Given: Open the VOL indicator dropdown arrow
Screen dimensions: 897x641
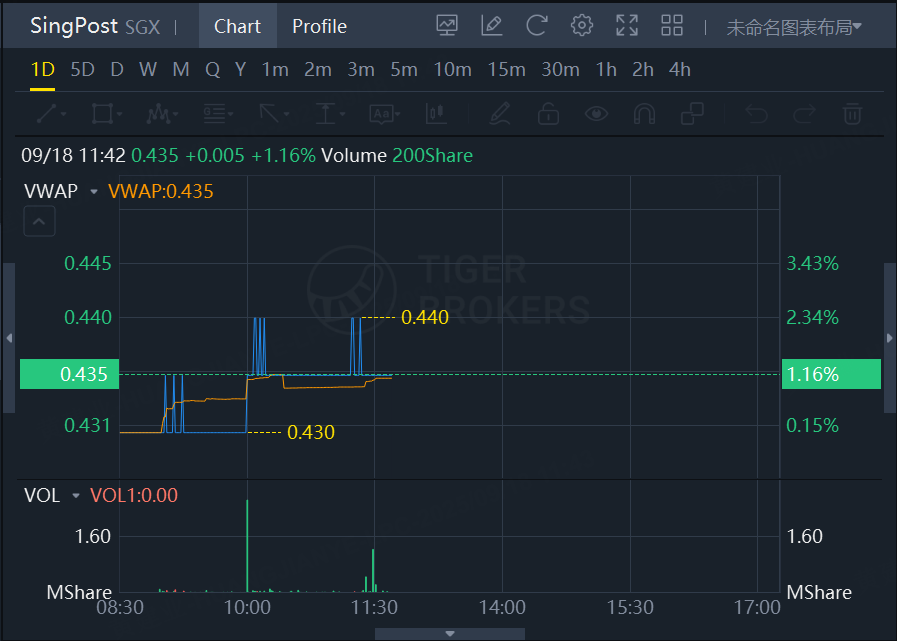Looking at the screenshot, I should (76, 496).
